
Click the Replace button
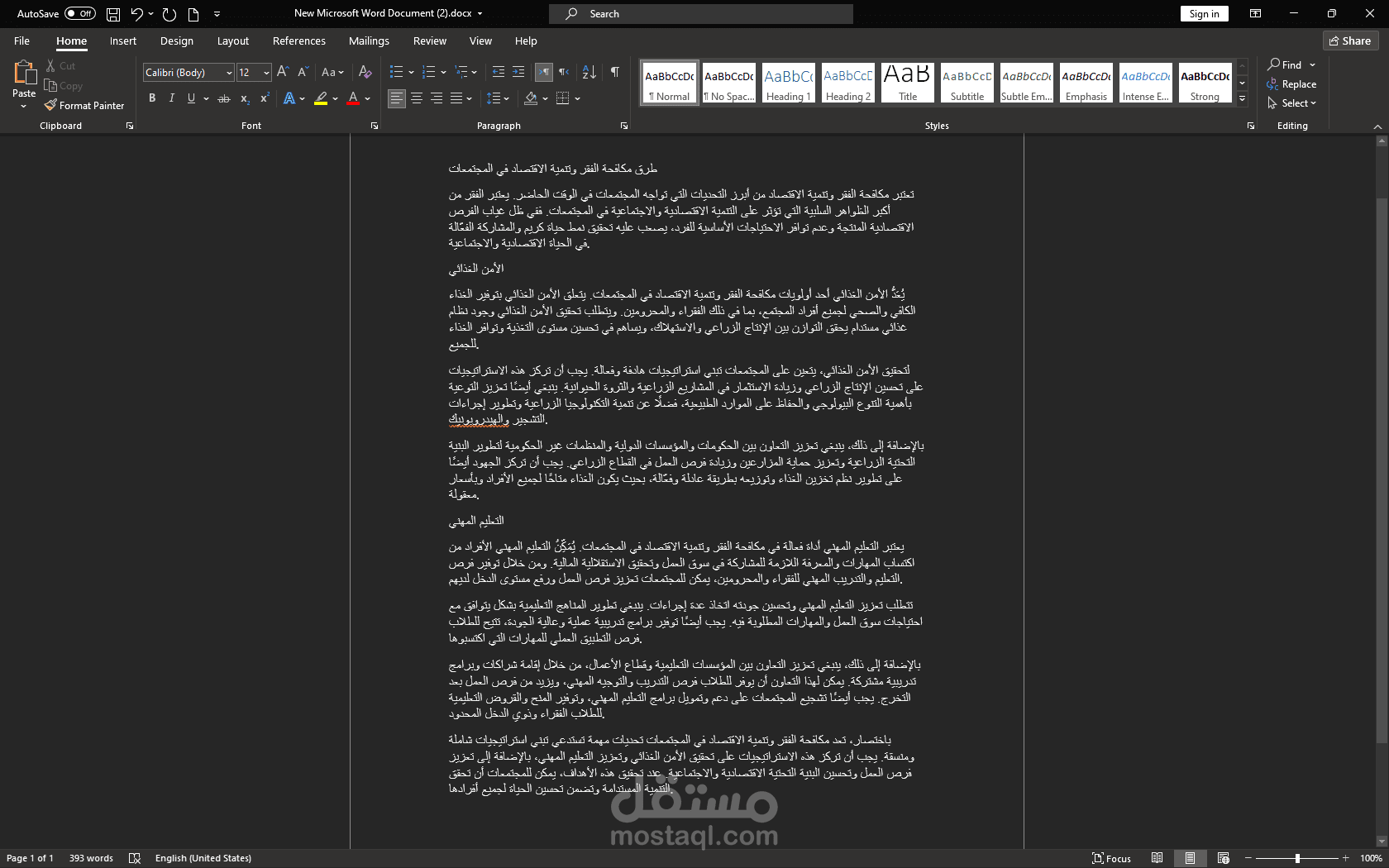tap(1291, 84)
